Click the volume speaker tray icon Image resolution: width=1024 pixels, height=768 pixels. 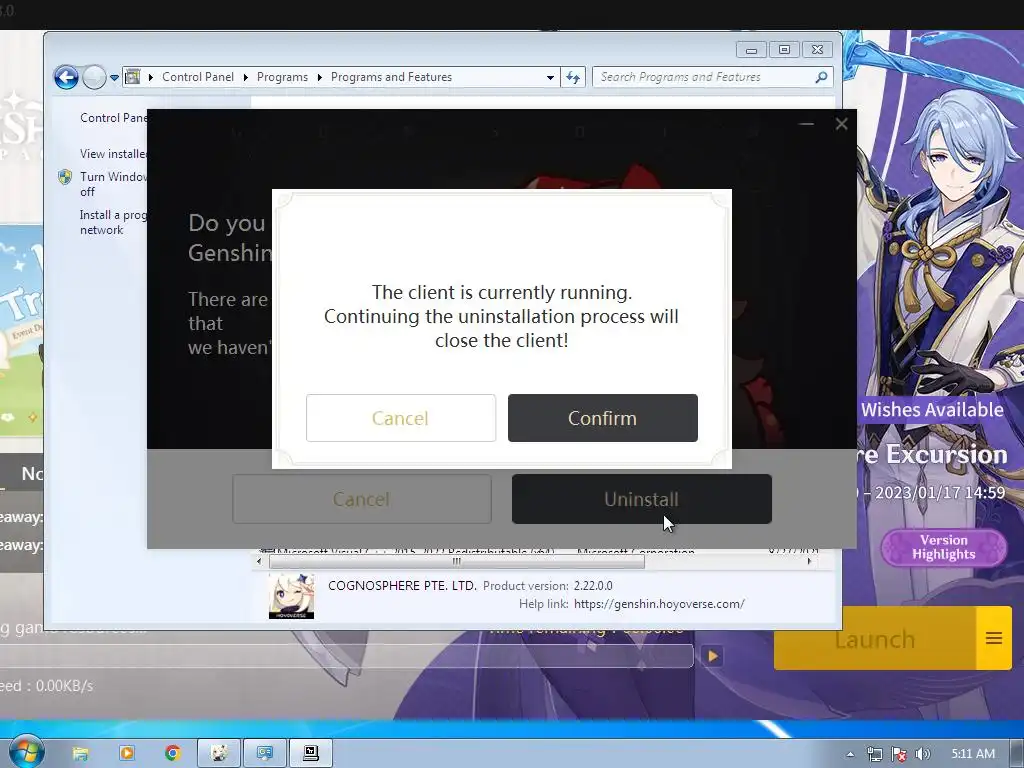(x=922, y=754)
